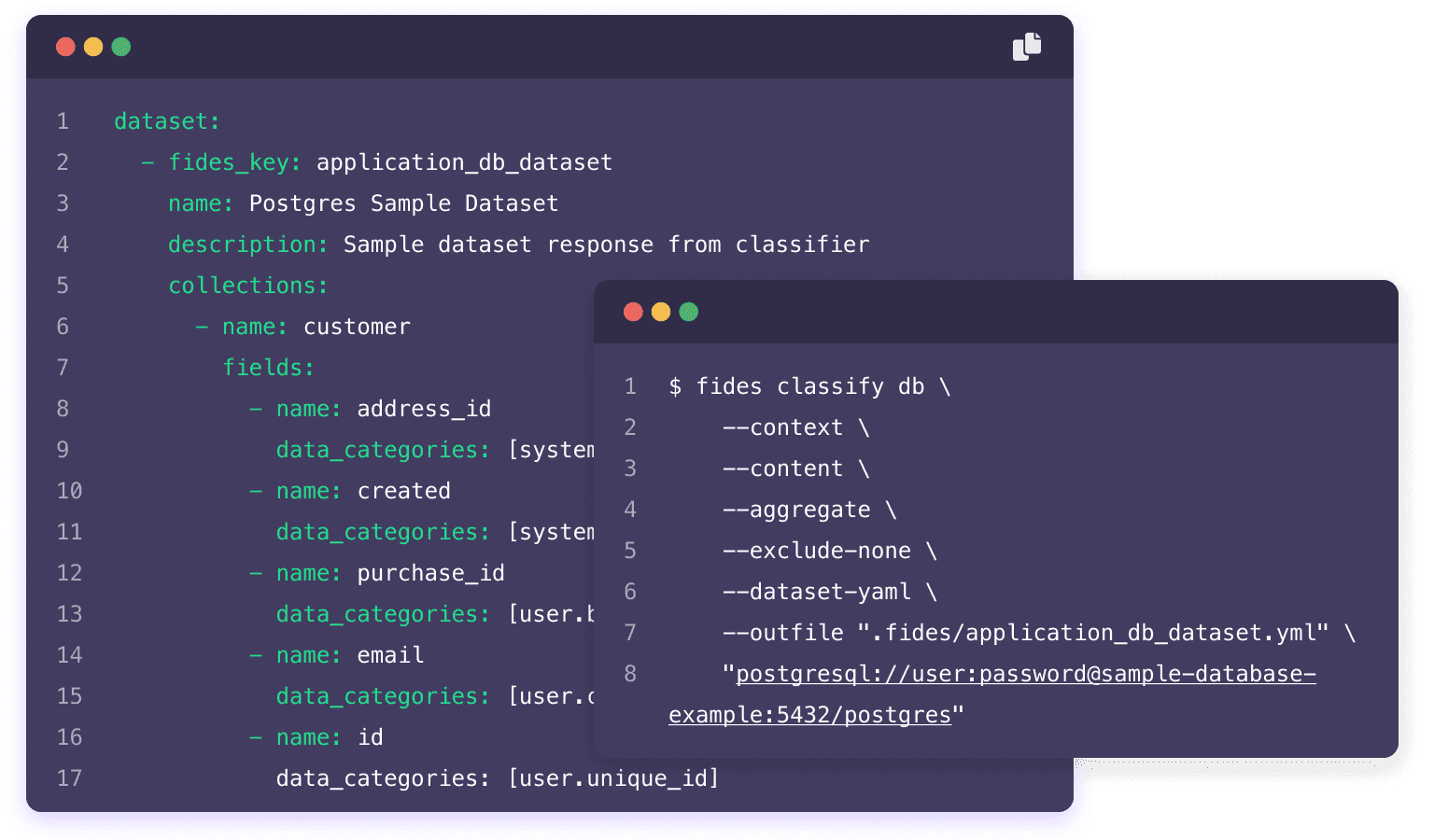The height and width of the screenshot is (840, 1434).
Task: Click the "id" field name on line 16
Action: pyautogui.click(x=371, y=737)
